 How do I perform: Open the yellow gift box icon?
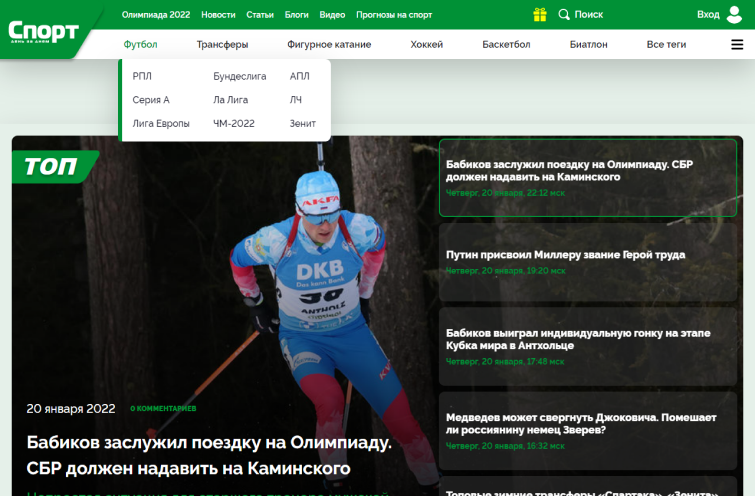(x=540, y=15)
